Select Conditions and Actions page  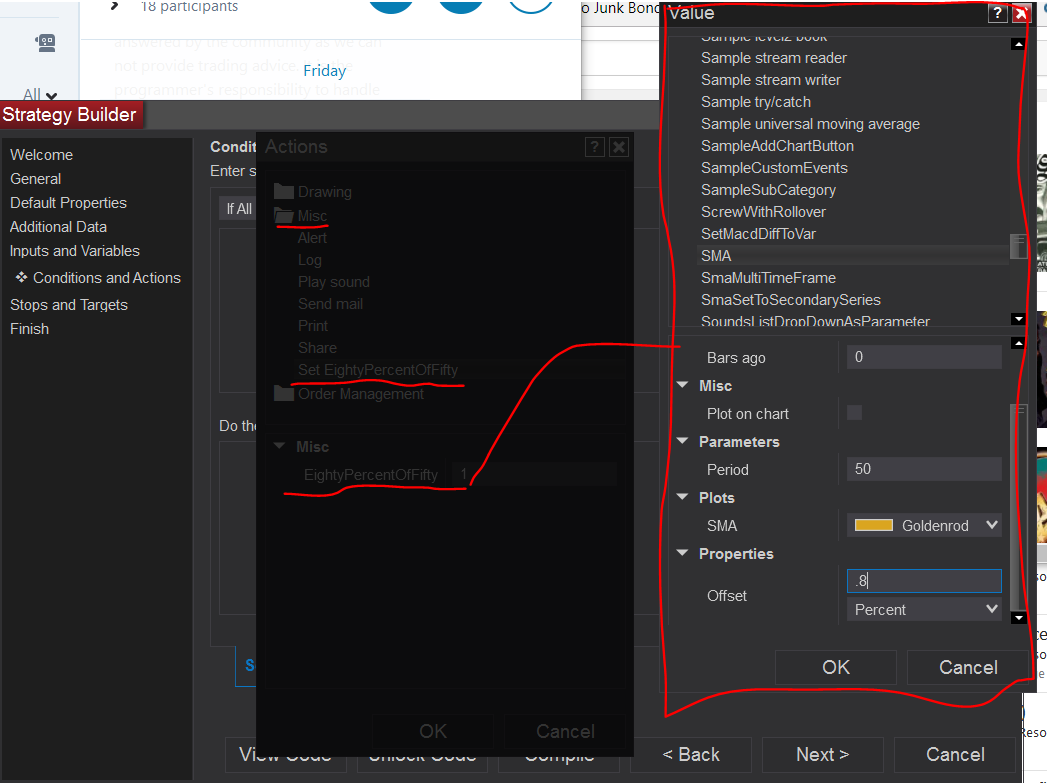click(x=107, y=278)
